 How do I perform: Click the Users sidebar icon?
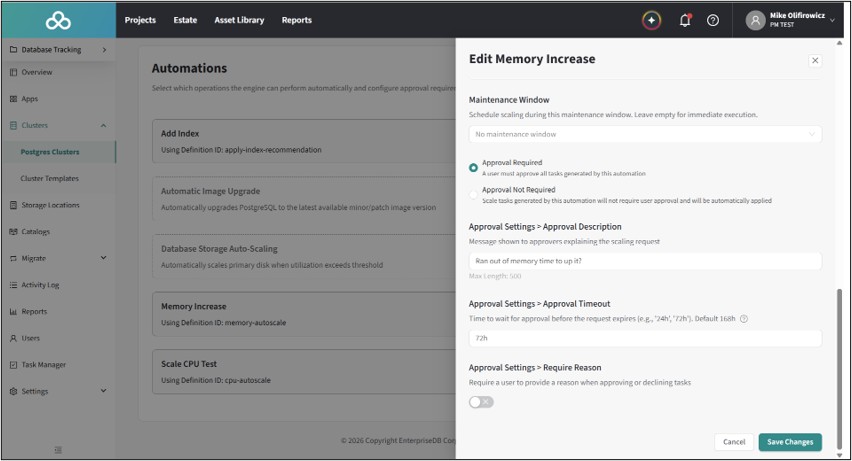pyautogui.click(x=14, y=338)
